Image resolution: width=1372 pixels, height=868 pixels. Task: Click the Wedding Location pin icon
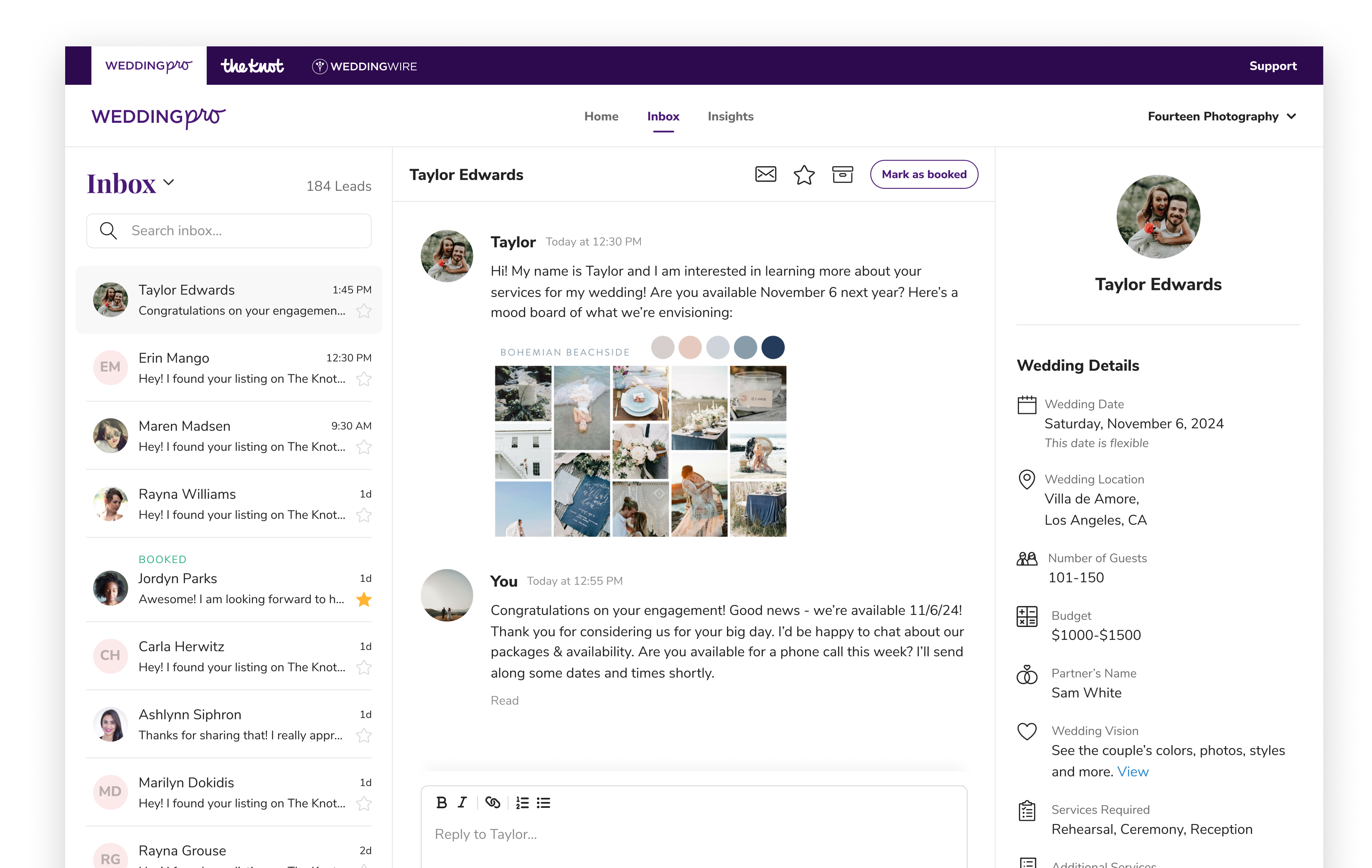(x=1027, y=480)
